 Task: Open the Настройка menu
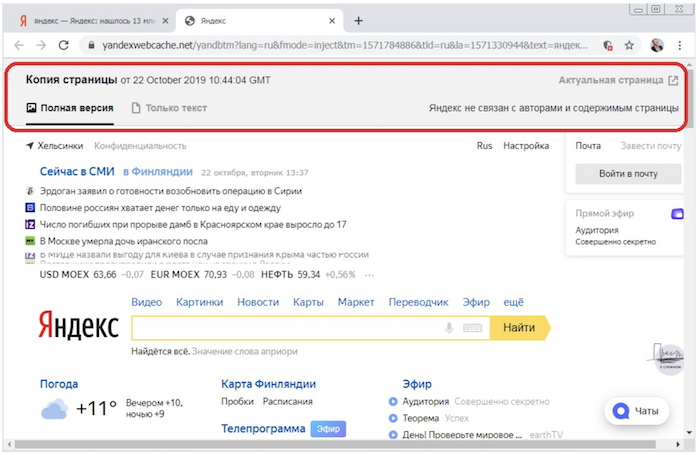point(526,146)
